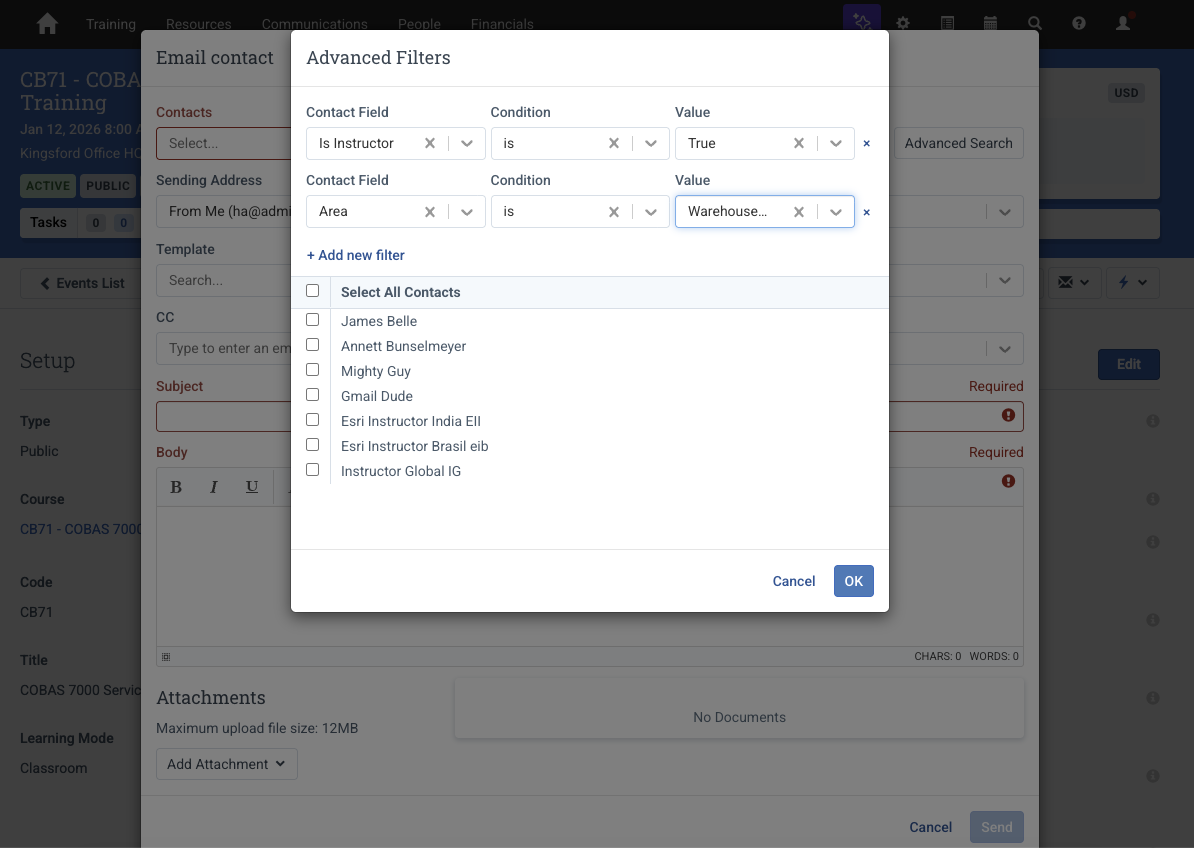
Task: Expand condition dropdown for Is Instructor filter
Action: tap(651, 143)
